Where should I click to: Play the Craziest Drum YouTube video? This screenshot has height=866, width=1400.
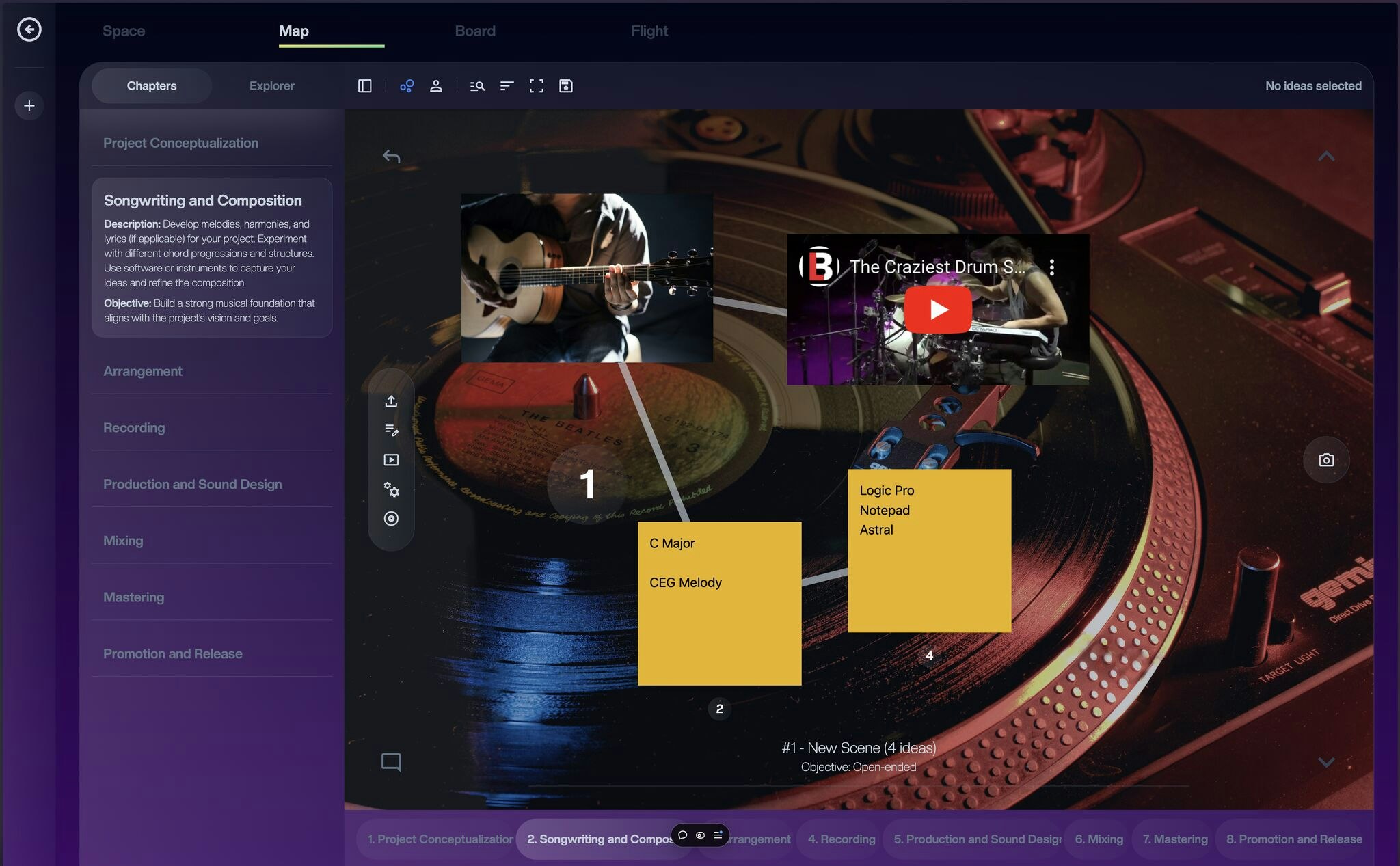(938, 310)
